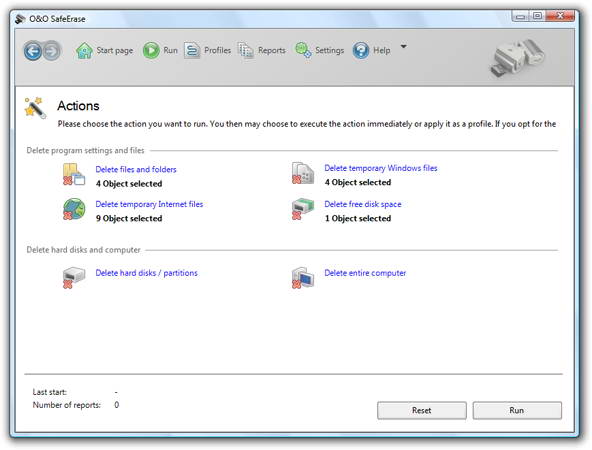
Task: Open Delete temporary Windows files link
Action: click(381, 168)
